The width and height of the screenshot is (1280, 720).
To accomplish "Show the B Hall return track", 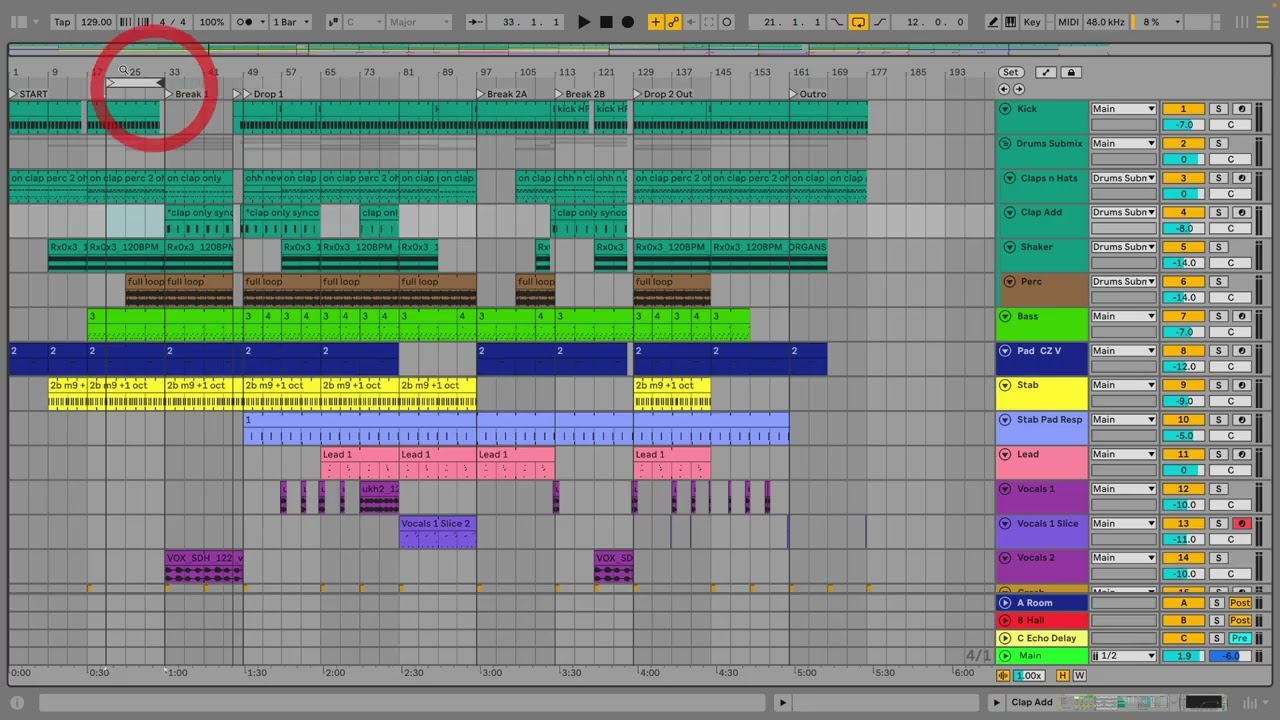I will click(x=1005, y=620).
